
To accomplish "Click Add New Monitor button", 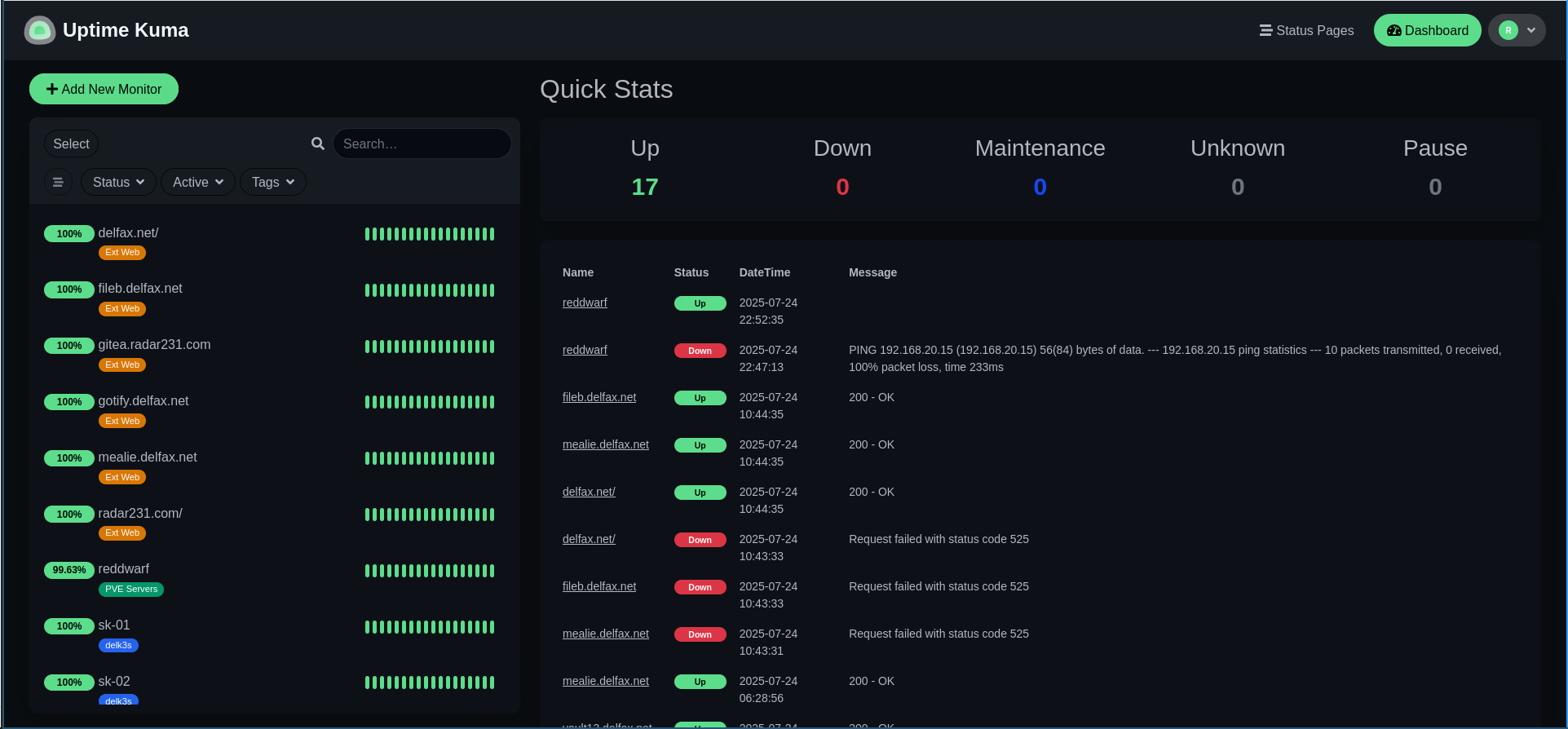I will [104, 89].
